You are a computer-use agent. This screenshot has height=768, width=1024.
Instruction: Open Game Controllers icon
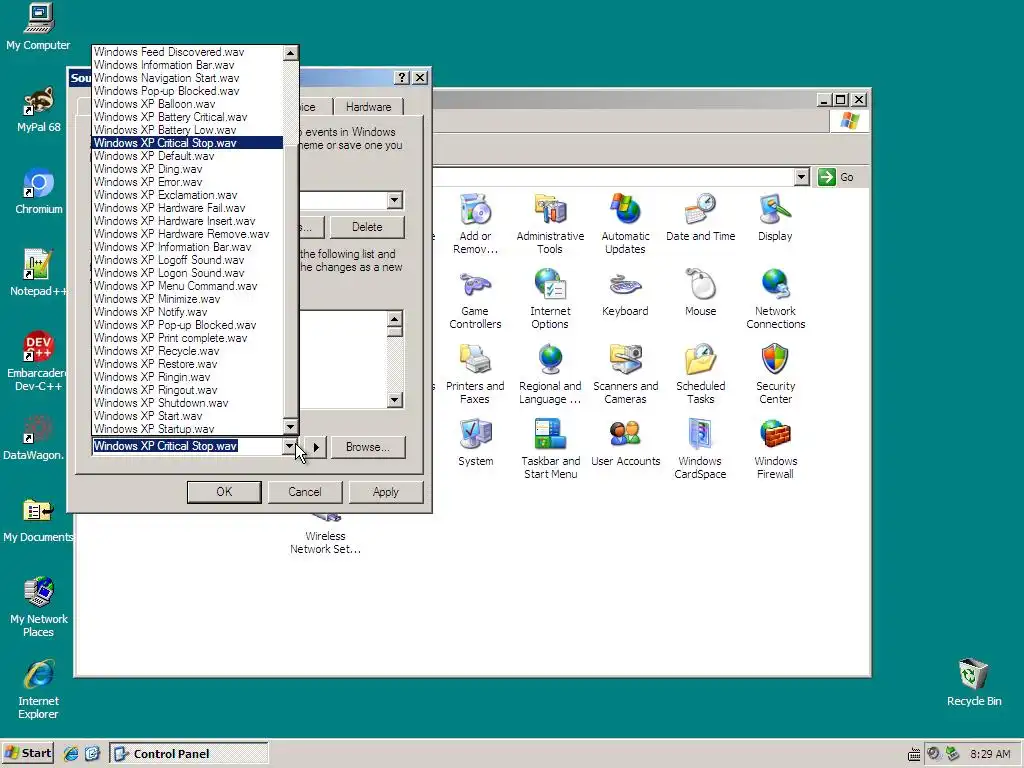coord(475,298)
